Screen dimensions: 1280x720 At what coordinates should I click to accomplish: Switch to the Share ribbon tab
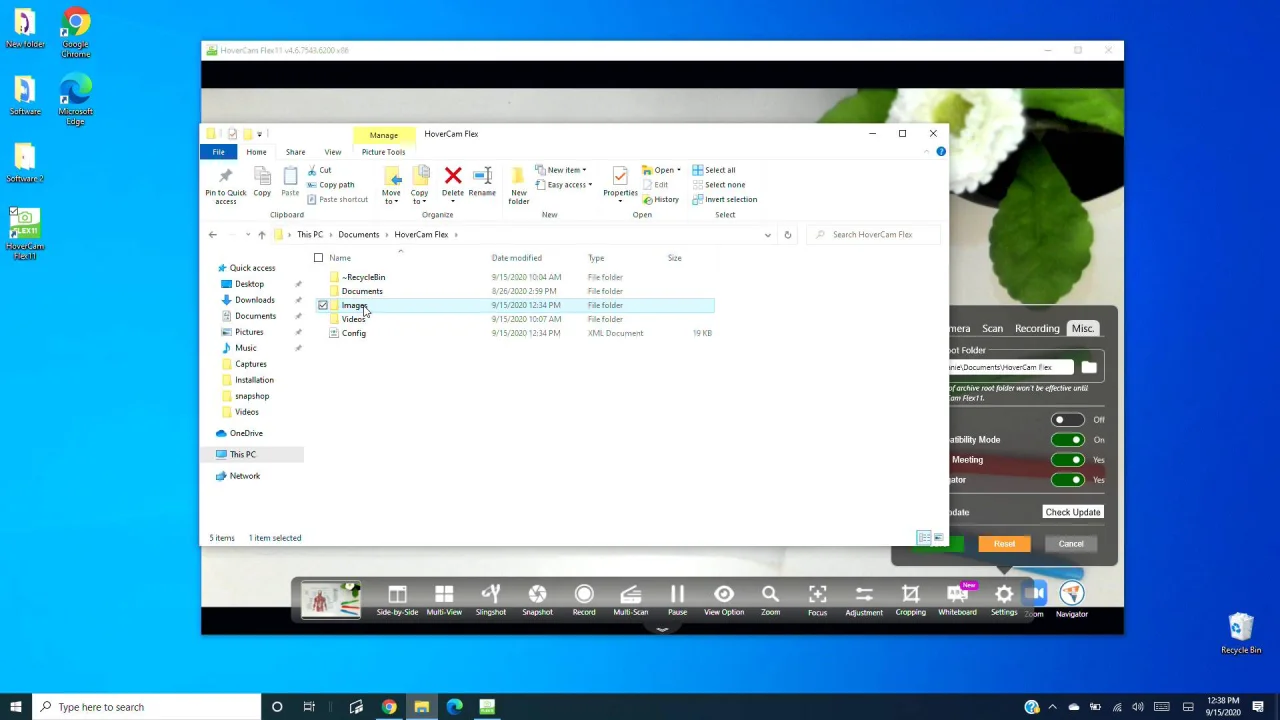pyautogui.click(x=295, y=152)
